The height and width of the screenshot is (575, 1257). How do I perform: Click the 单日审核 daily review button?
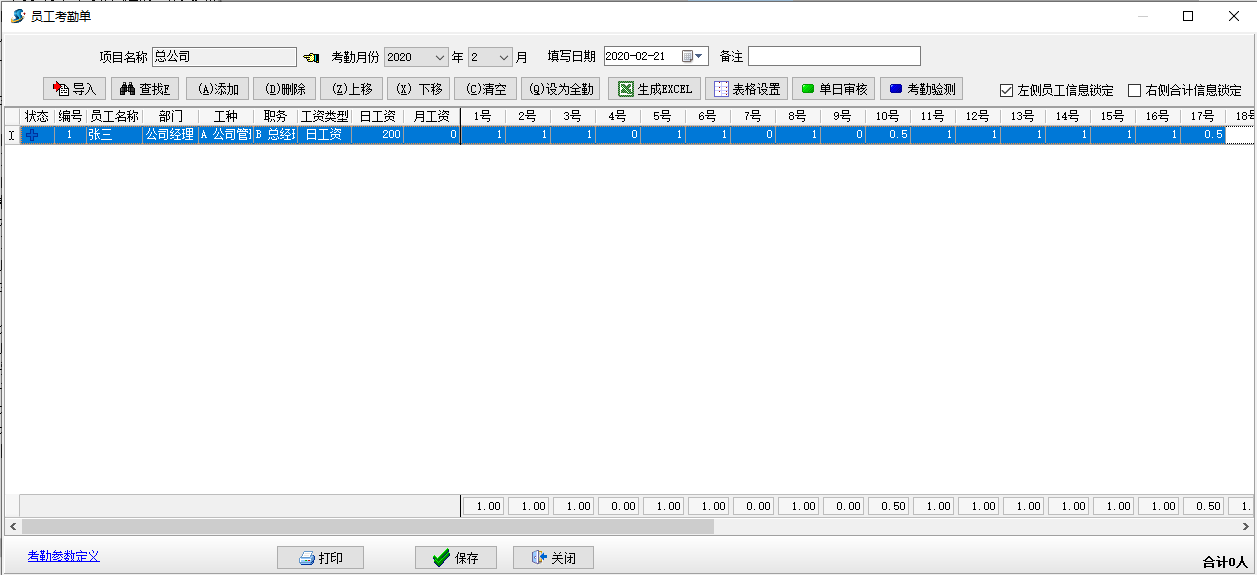coord(834,89)
